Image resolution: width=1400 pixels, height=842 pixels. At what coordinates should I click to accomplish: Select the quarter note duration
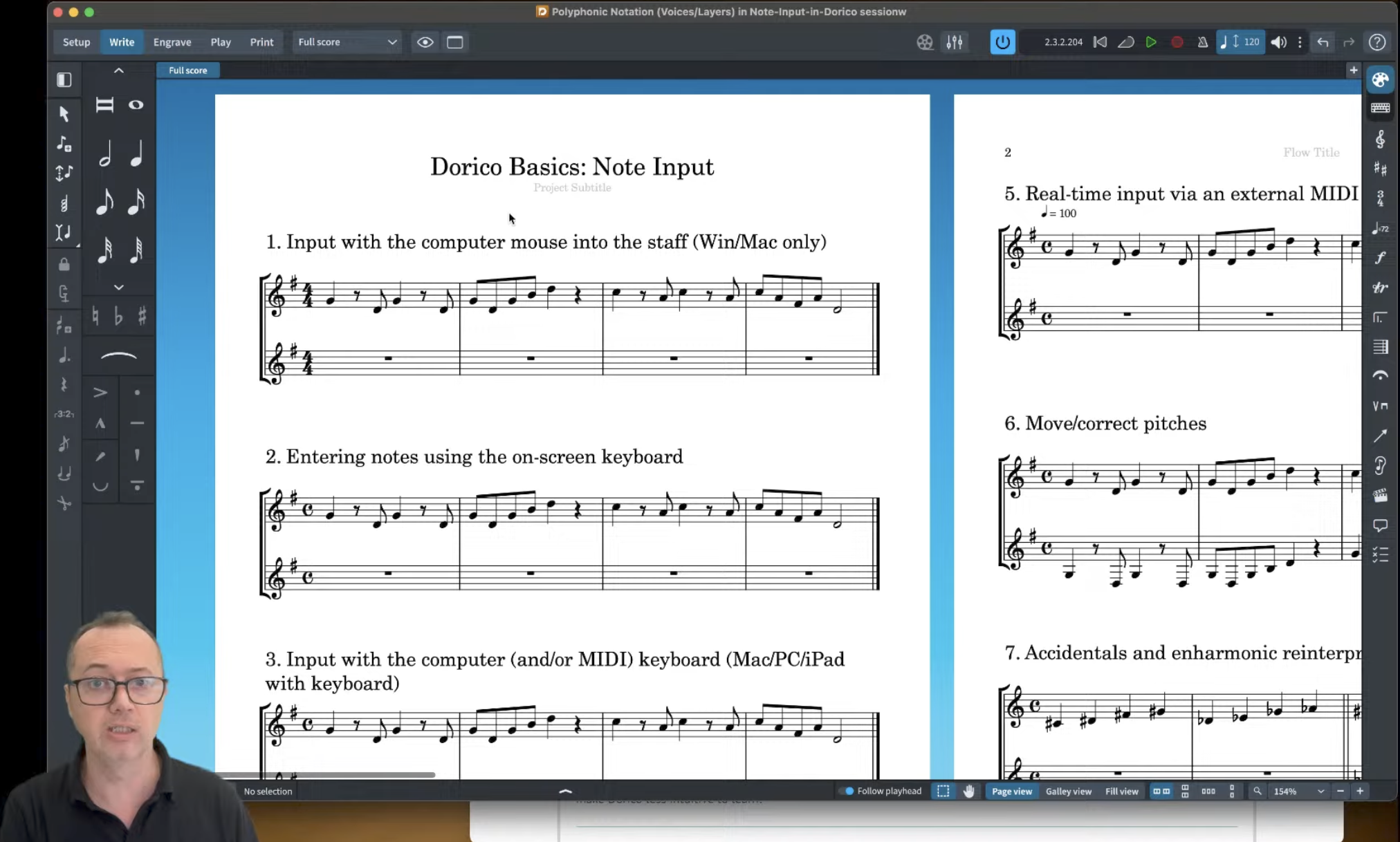click(136, 153)
